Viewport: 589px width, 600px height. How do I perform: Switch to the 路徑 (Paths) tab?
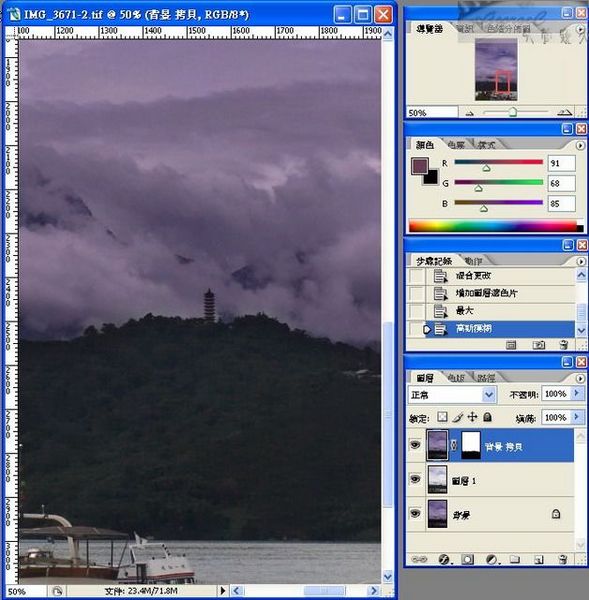(x=486, y=378)
